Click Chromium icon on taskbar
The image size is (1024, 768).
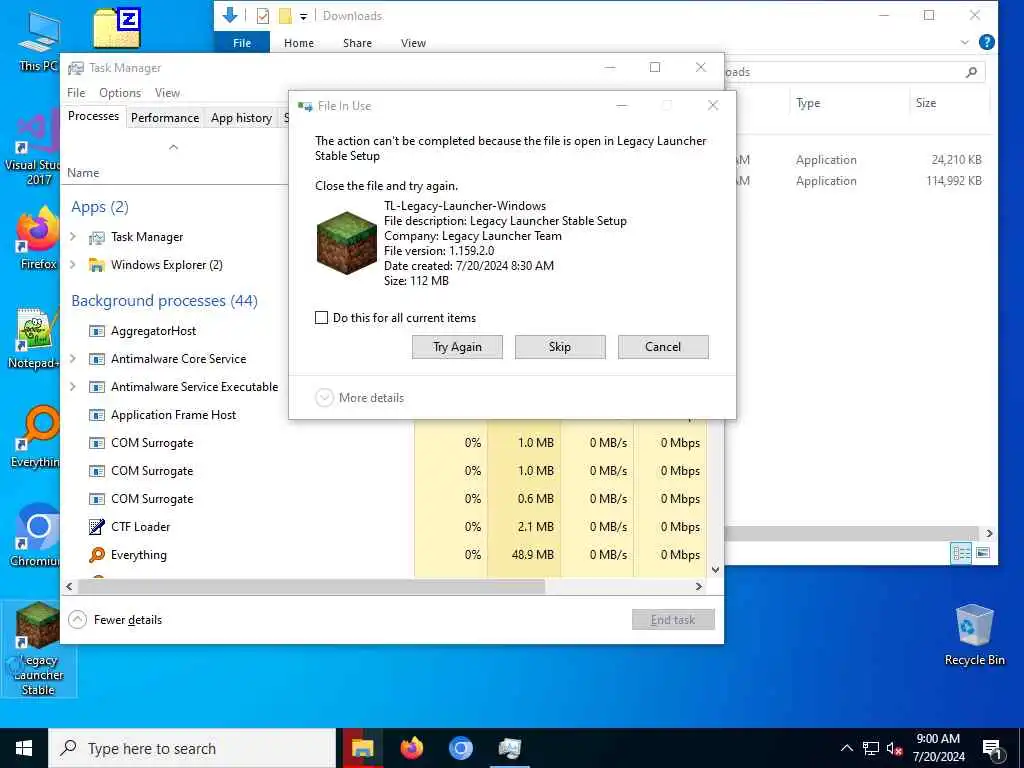[x=460, y=748]
